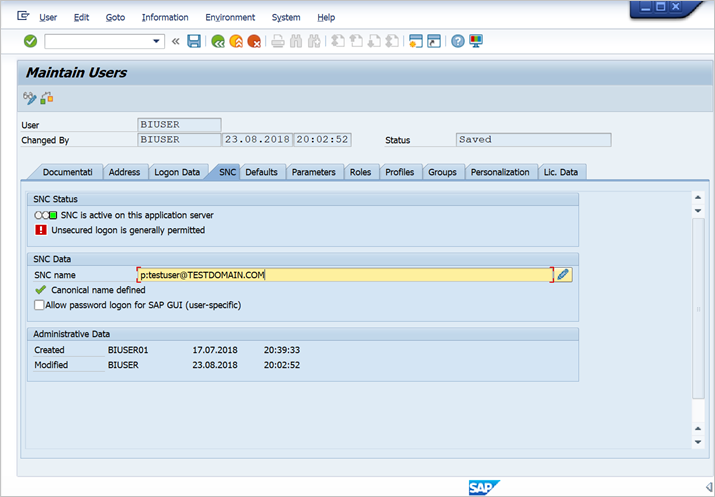
Task: Click the Changed By BIUSER field
Action: pyautogui.click(x=179, y=140)
